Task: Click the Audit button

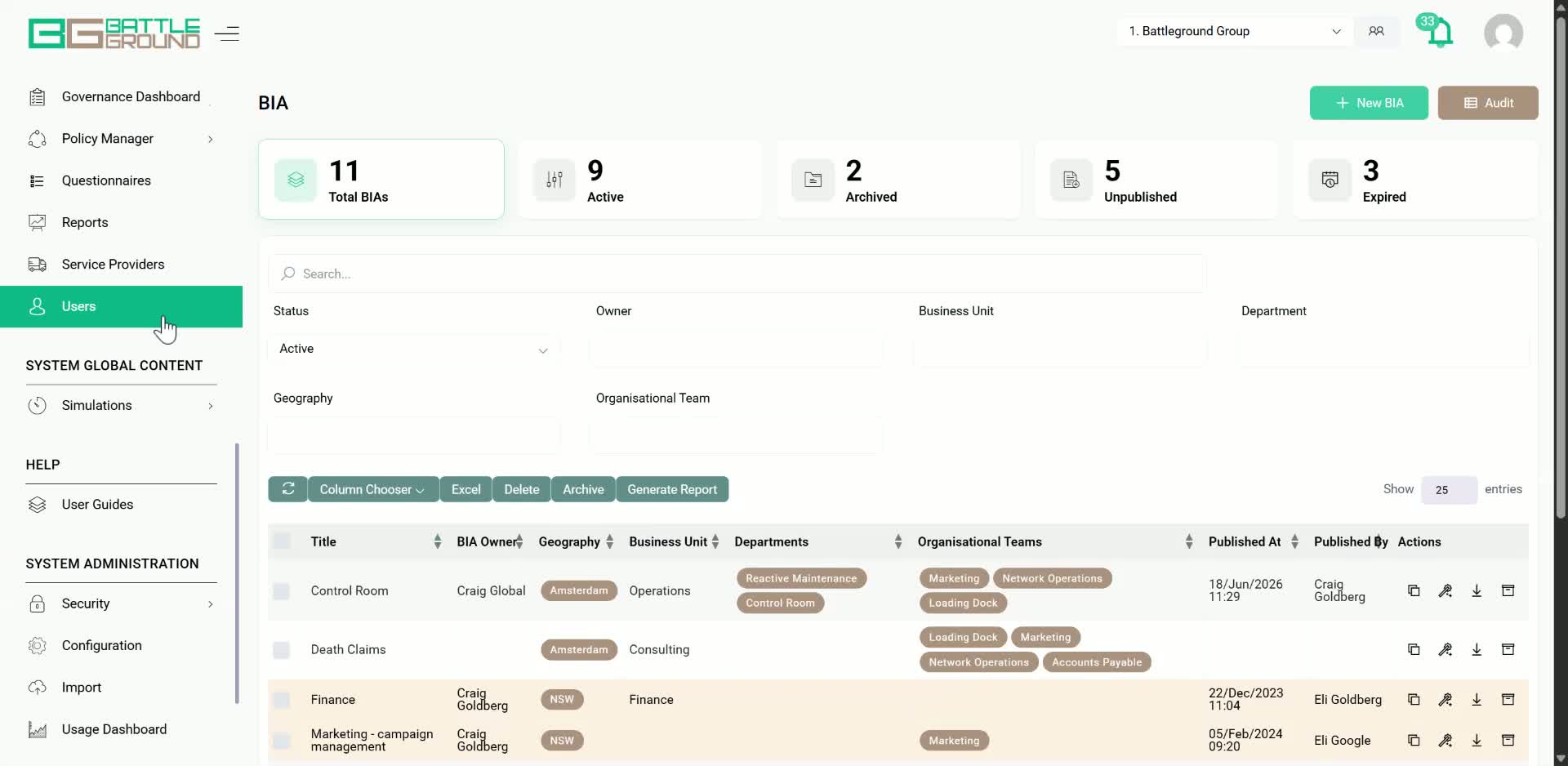Action: [x=1488, y=103]
